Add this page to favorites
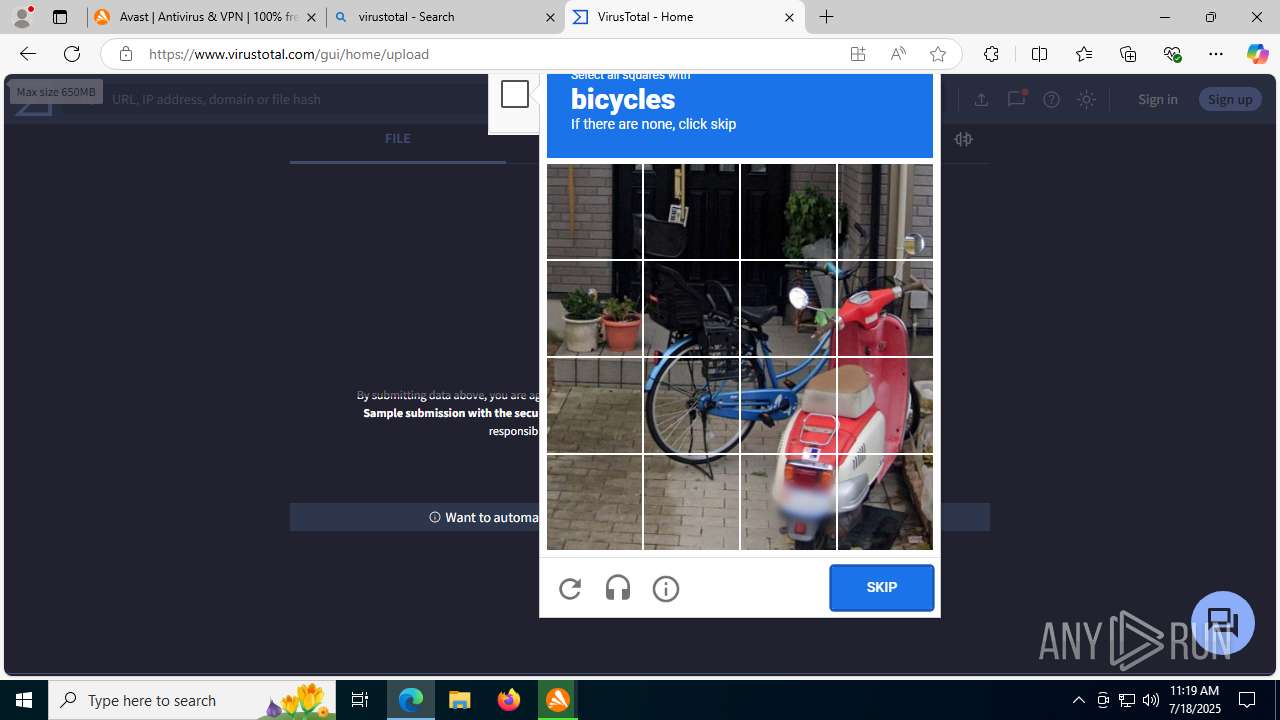The height and width of the screenshot is (720, 1280). [938, 54]
